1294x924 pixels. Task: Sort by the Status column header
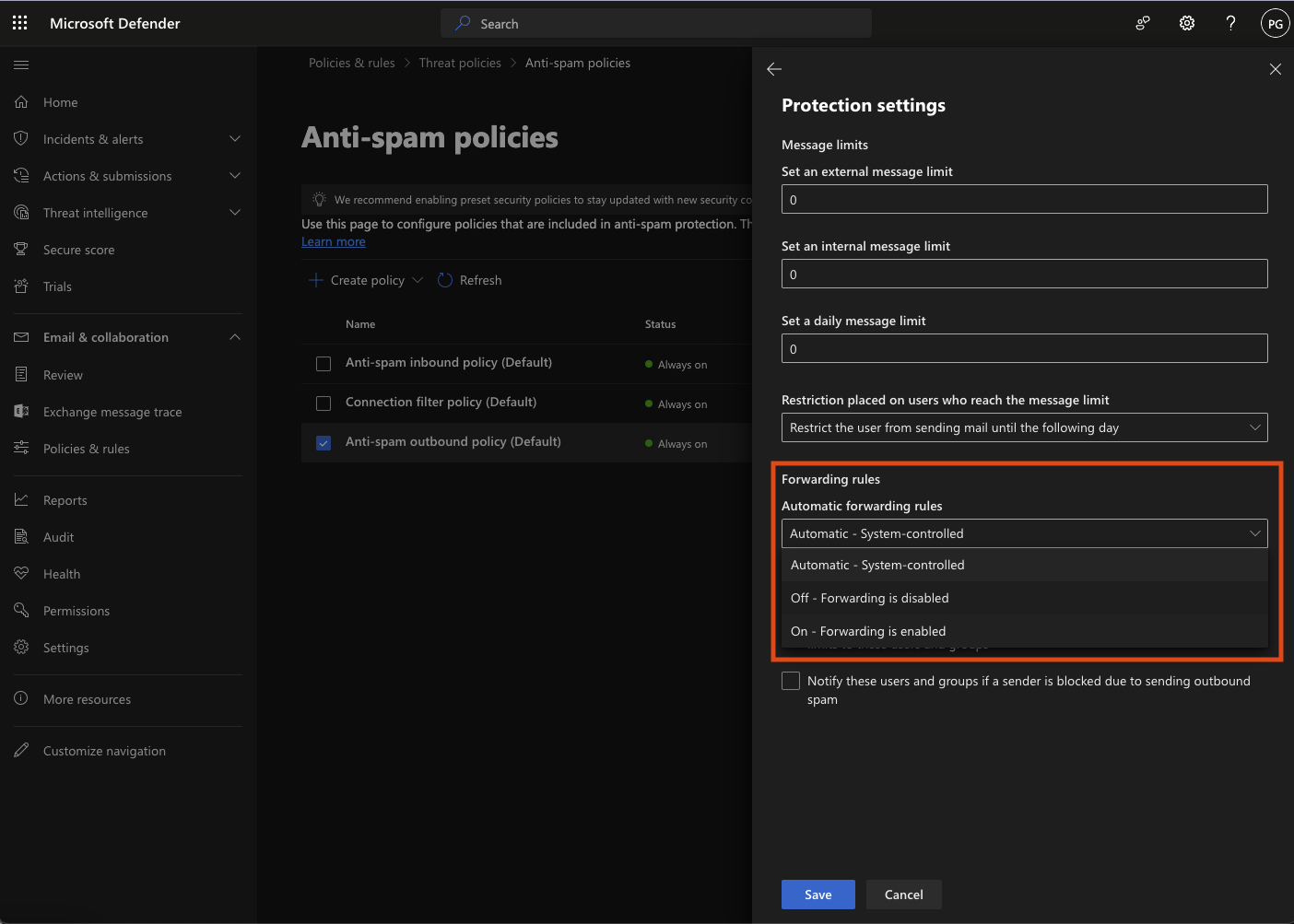pos(660,324)
